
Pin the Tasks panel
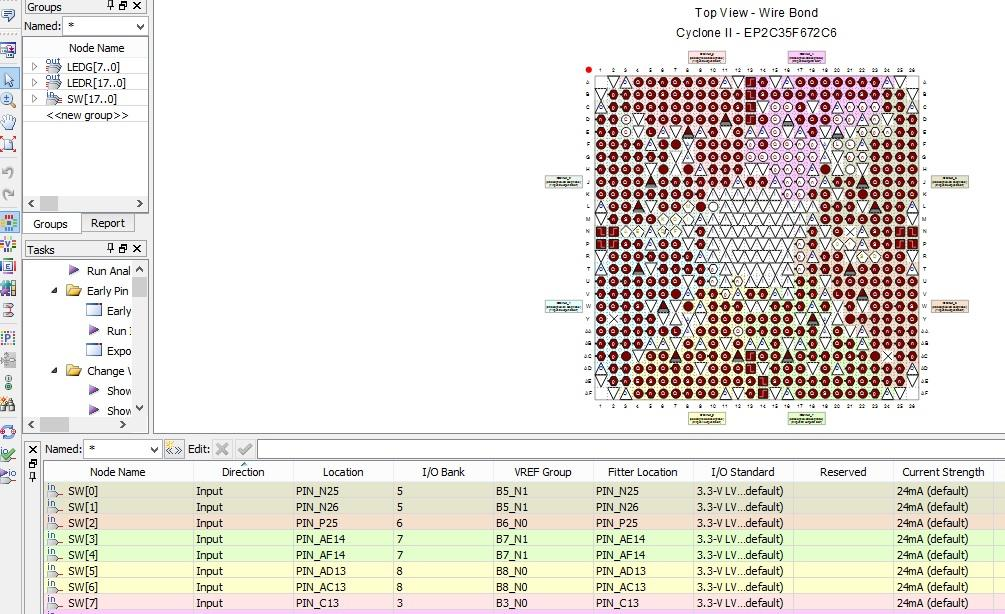(x=111, y=248)
